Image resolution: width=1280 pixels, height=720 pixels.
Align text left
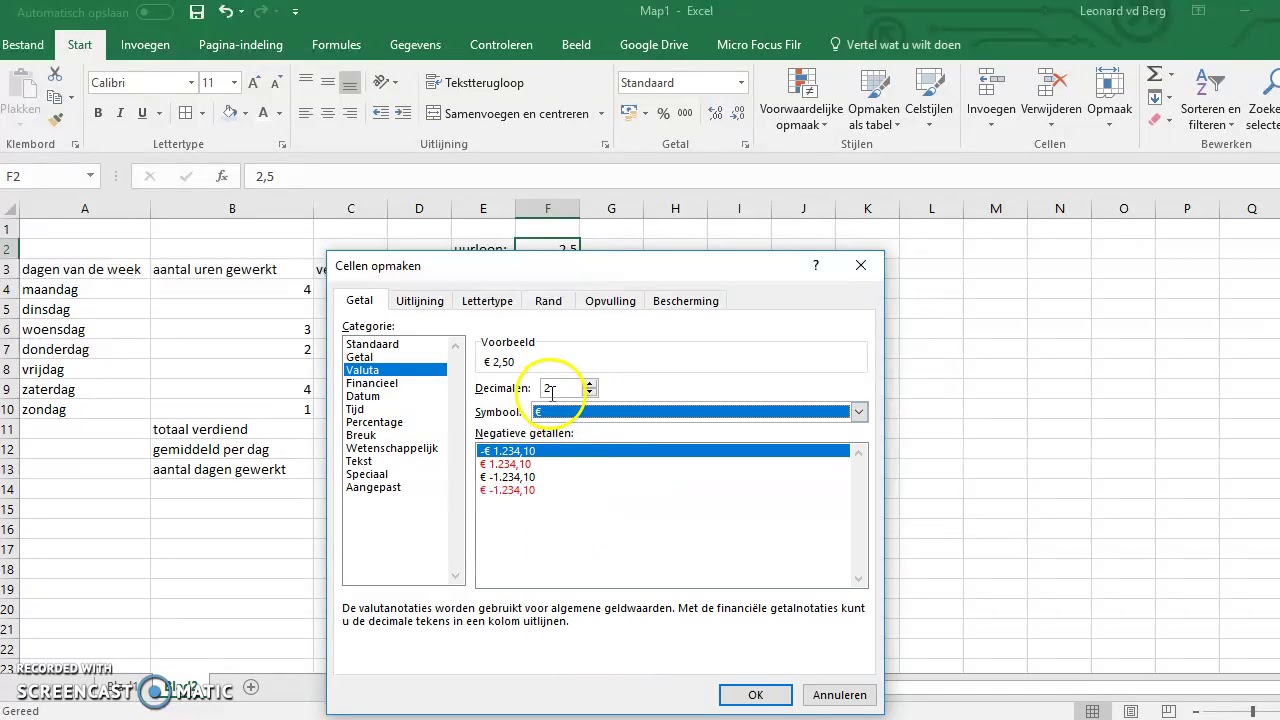coord(306,113)
